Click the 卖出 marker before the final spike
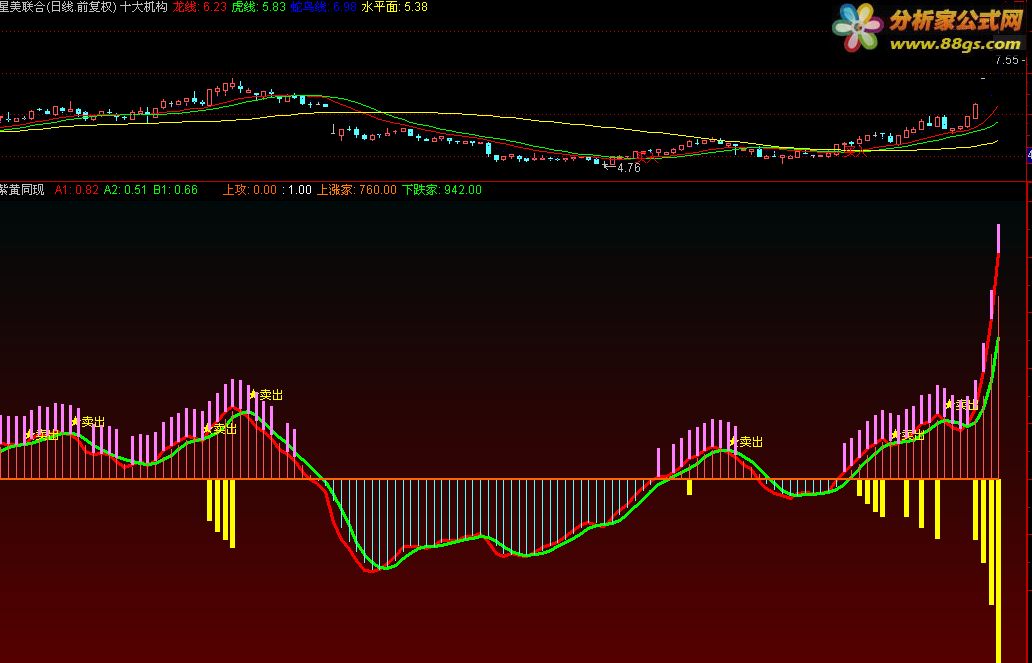Image resolution: width=1032 pixels, height=663 pixels. (962, 404)
